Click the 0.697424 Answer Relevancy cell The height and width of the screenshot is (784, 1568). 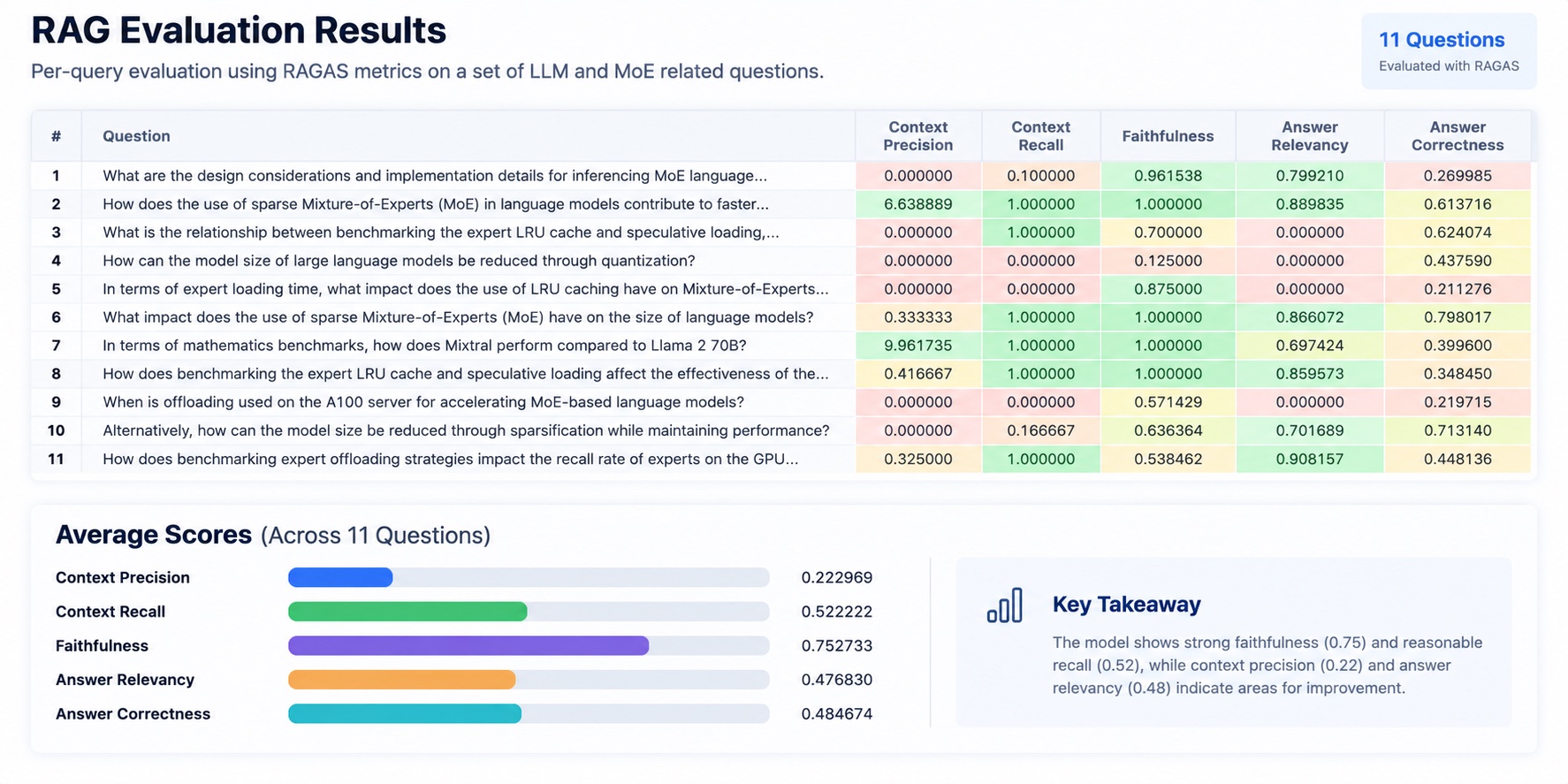[x=1310, y=346]
